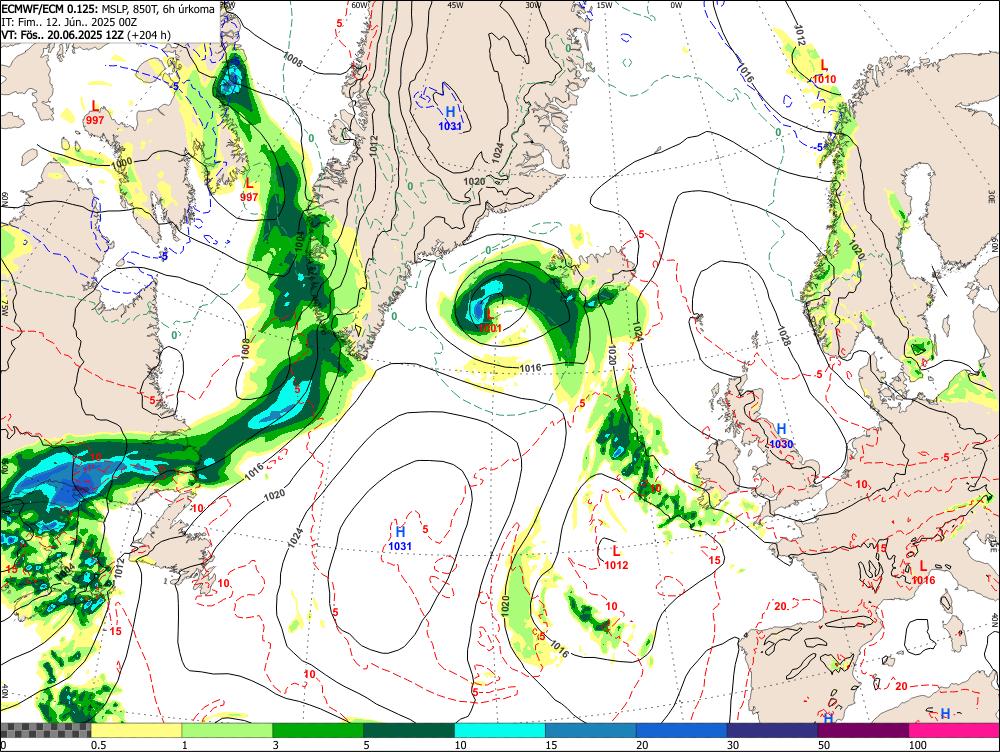This screenshot has height=752, width=1000.
Task: Select the H 1030 high over Britain
Action: (x=781, y=436)
